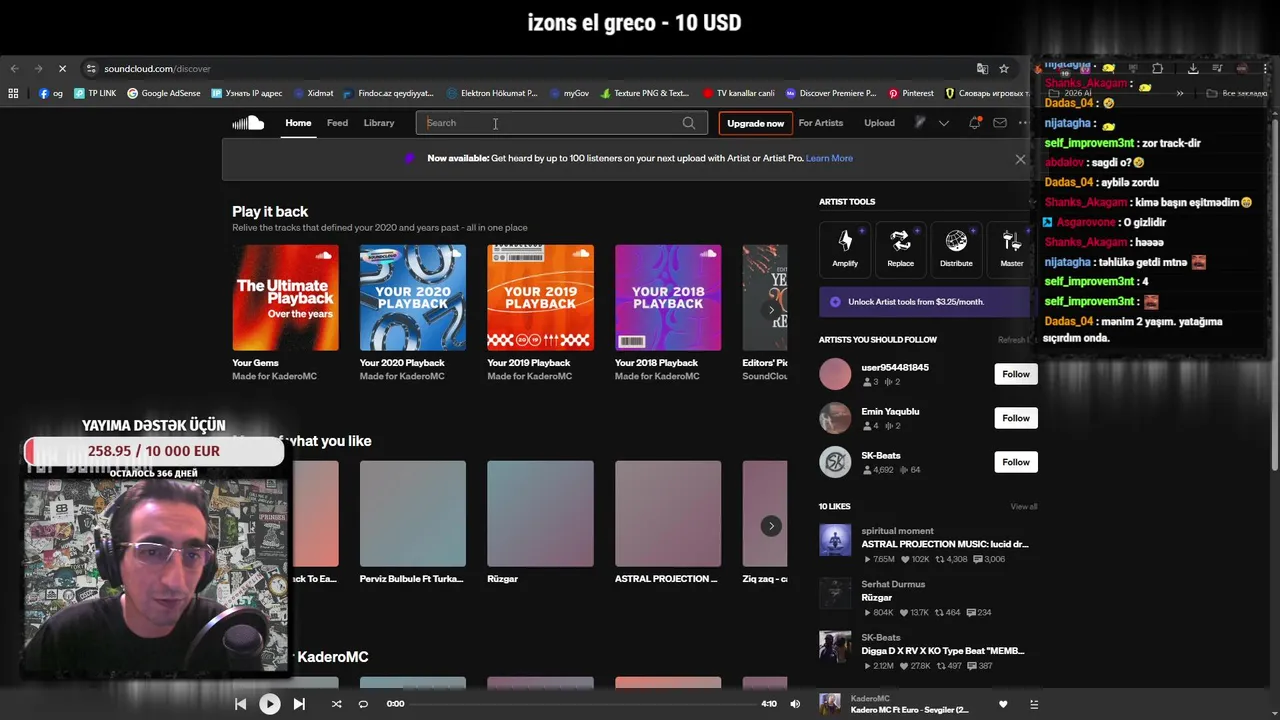Open the Library tab

click(x=379, y=123)
